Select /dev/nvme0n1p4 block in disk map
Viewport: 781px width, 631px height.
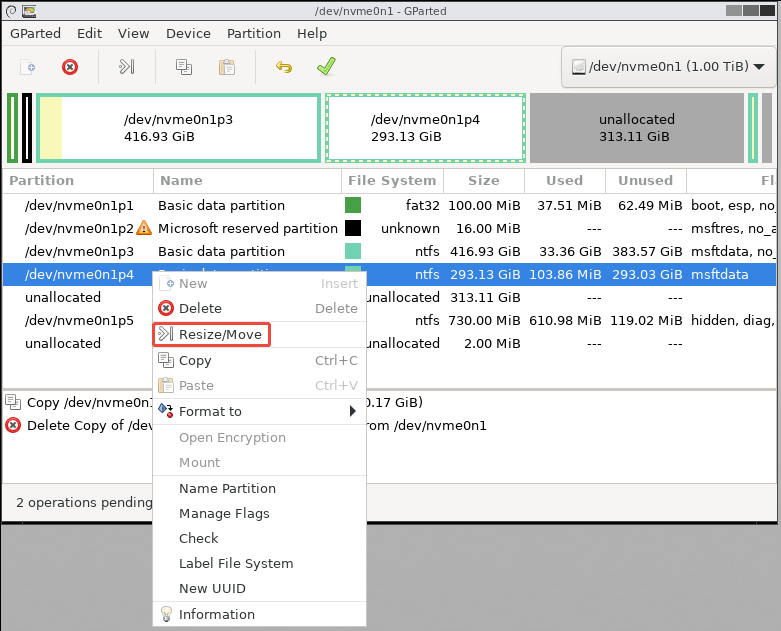[425, 128]
